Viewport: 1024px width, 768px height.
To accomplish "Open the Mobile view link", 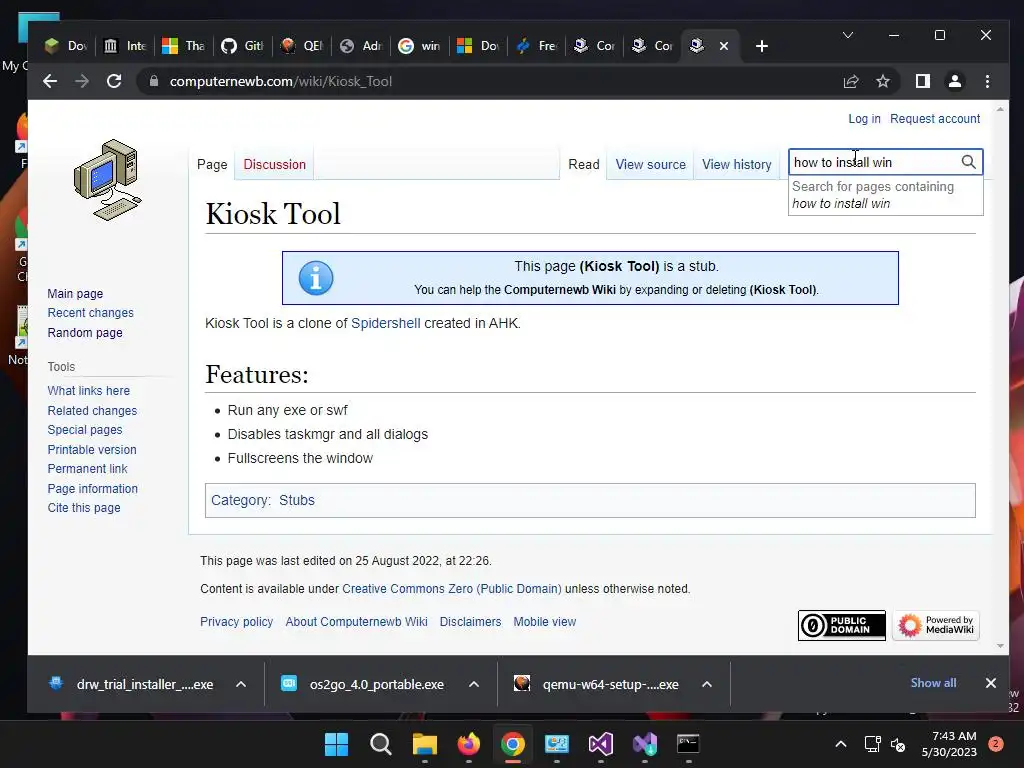I will pos(545,622).
